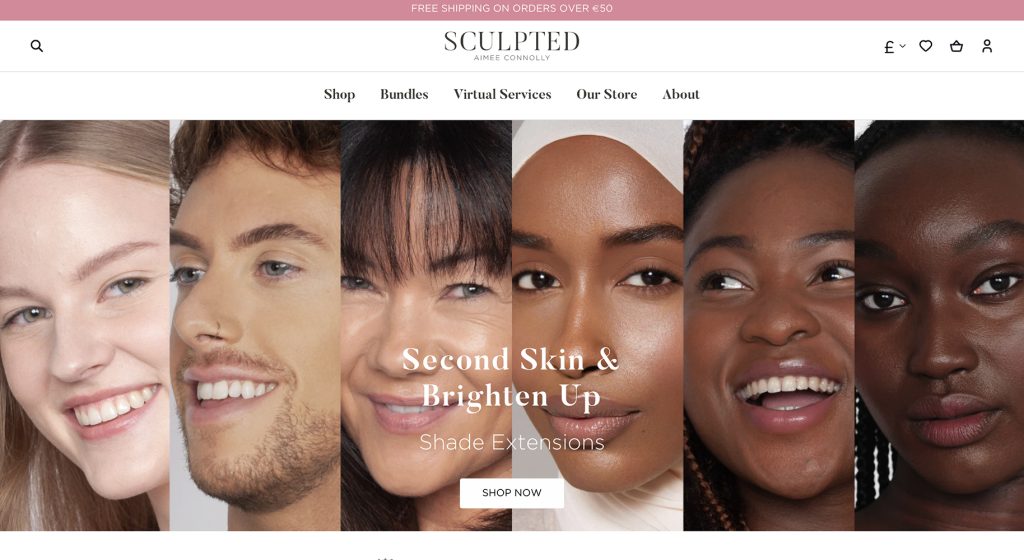Click the Second Skin & Brighten Up heading
Image resolution: width=1024 pixels, height=560 pixels.
(511, 377)
